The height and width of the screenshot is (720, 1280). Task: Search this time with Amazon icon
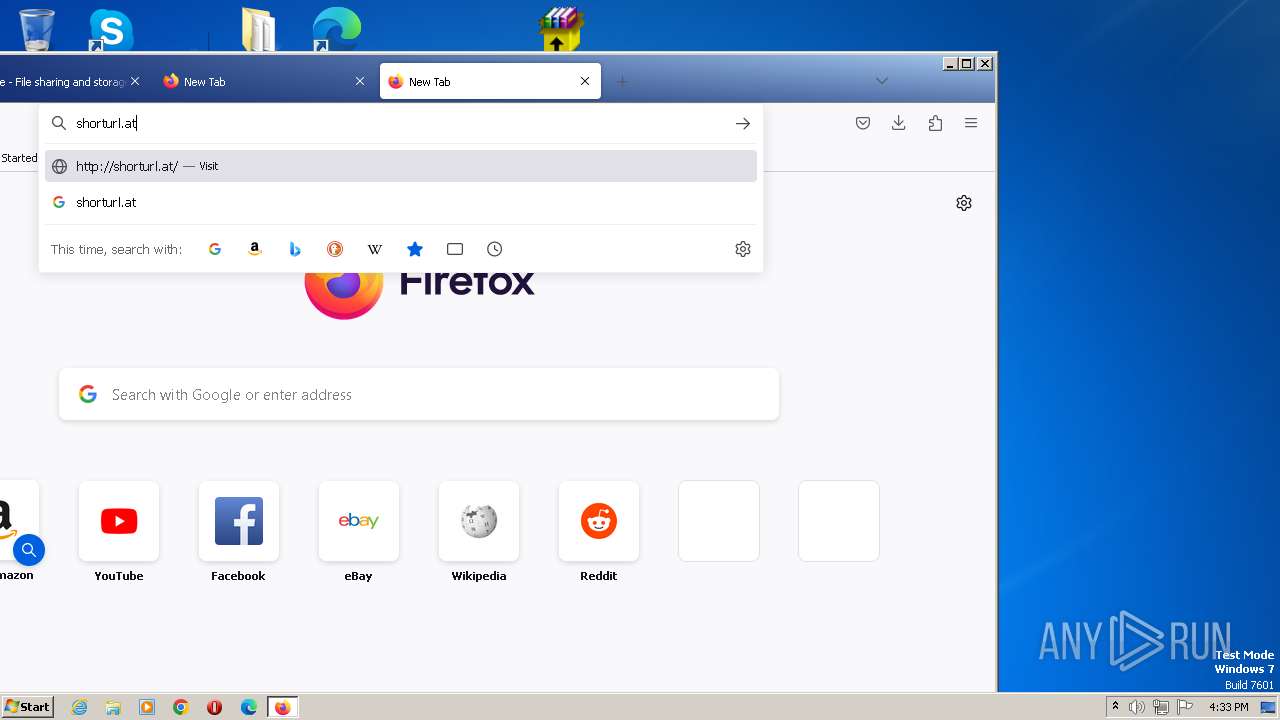(255, 249)
